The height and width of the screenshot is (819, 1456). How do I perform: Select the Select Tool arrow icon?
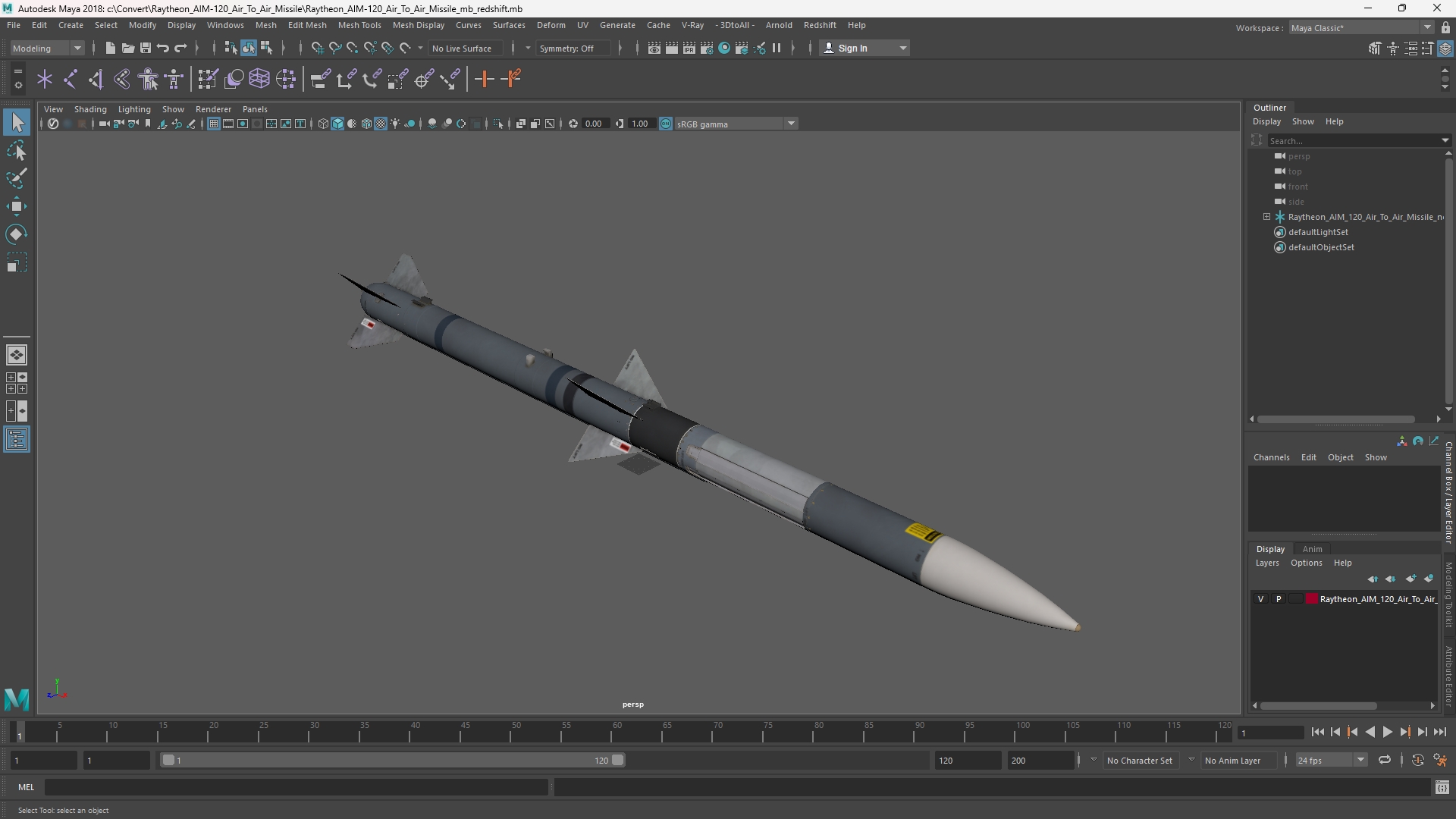[17, 122]
